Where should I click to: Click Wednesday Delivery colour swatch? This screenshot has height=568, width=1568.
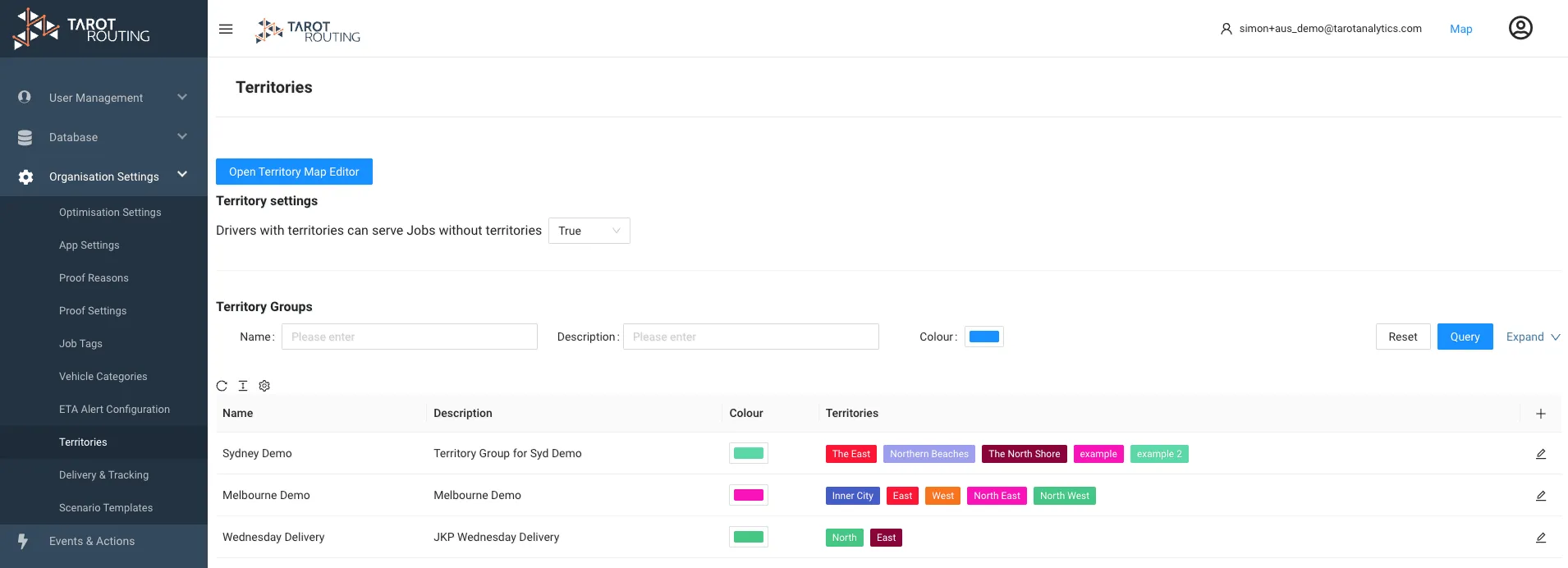pyautogui.click(x=749, y=537)
